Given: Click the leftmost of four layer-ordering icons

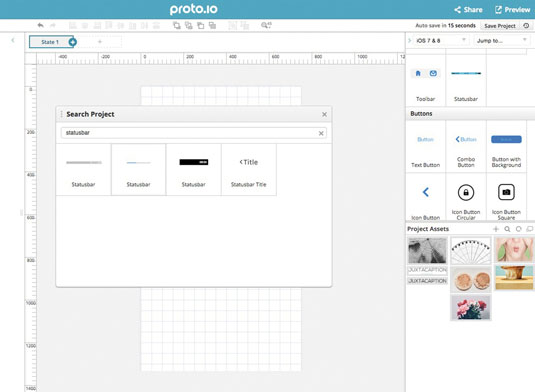Looking at the screenshot, I should 177,25.
